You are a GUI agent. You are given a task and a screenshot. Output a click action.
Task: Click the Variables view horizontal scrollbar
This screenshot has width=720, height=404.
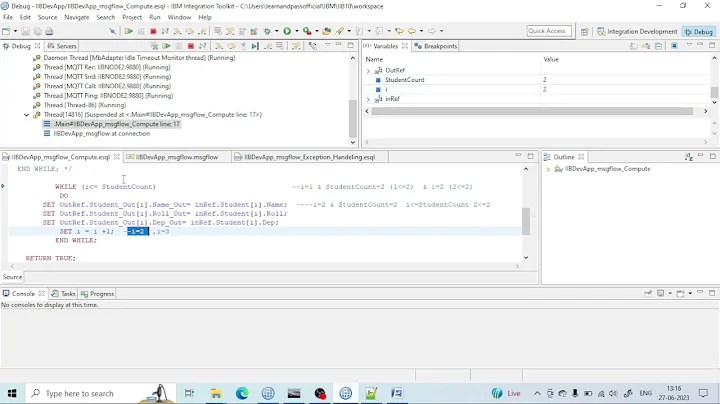[532, 111]
